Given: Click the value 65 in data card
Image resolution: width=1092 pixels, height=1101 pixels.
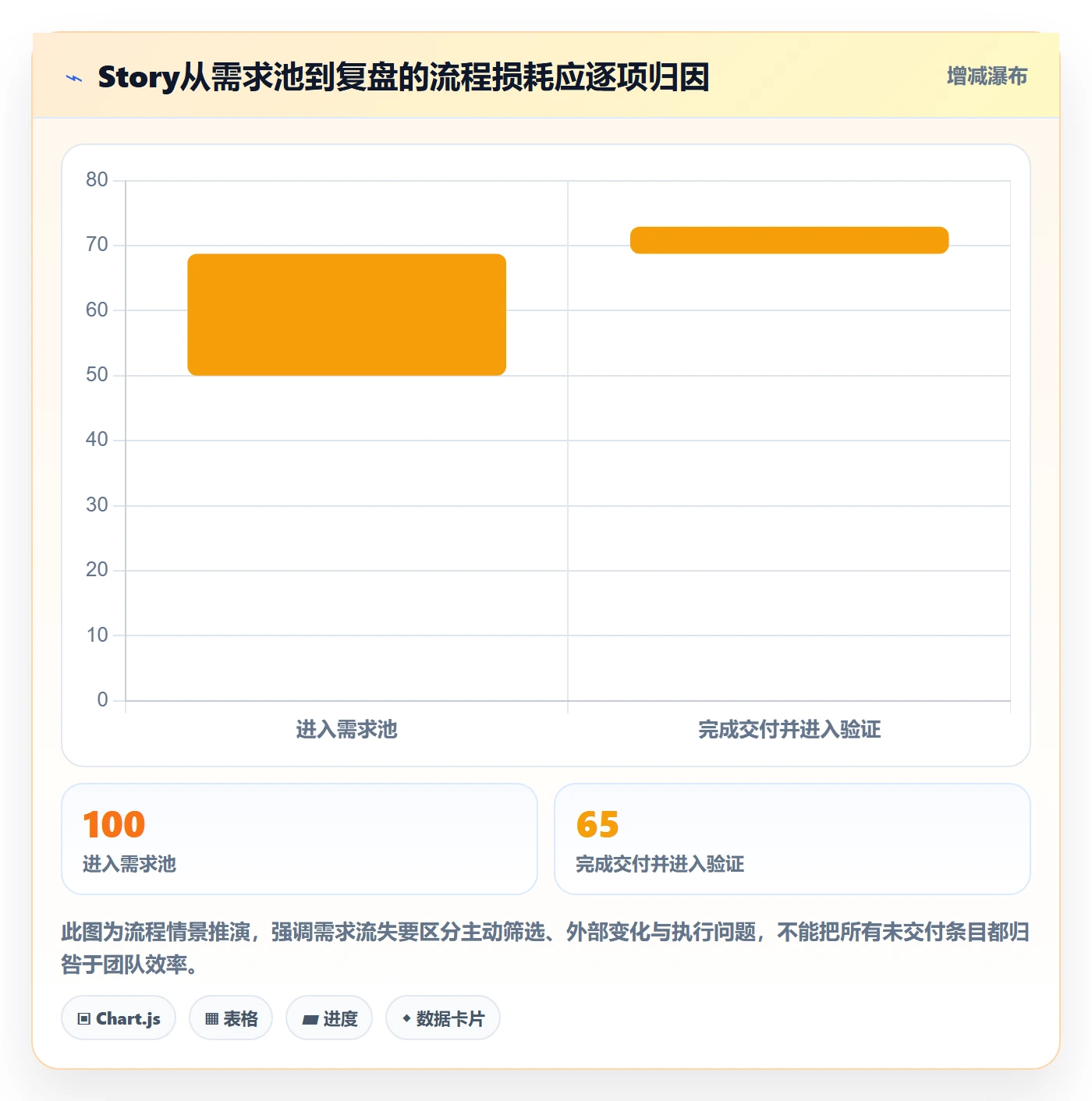Looking at the screenshot, I should point(597,825).
